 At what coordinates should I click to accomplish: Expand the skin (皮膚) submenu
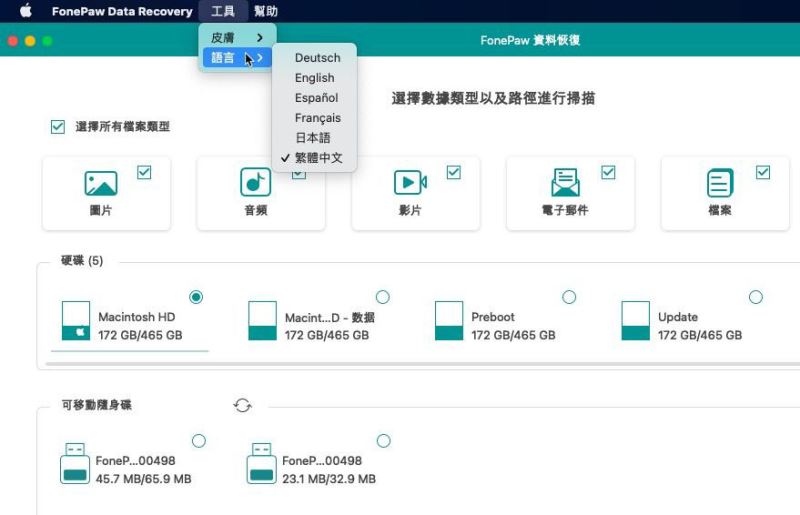click(x=237, y=37)
